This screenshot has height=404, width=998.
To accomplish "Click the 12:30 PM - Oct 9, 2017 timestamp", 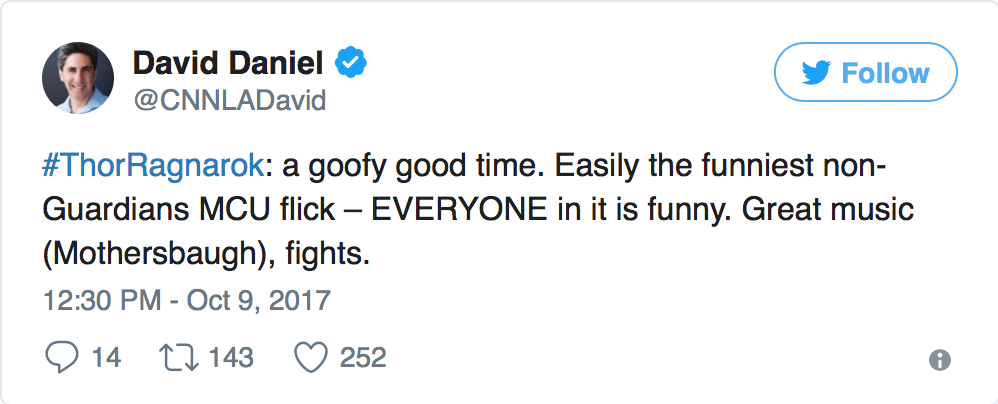I will tap(187, 300).
